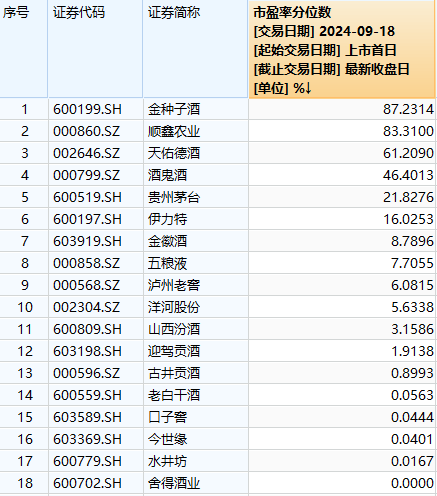Image resolution: width=437 pixels, height=496 pixels.
Task: Select the 金种子酒 stock name cell
Action: [x=174, y=109]
